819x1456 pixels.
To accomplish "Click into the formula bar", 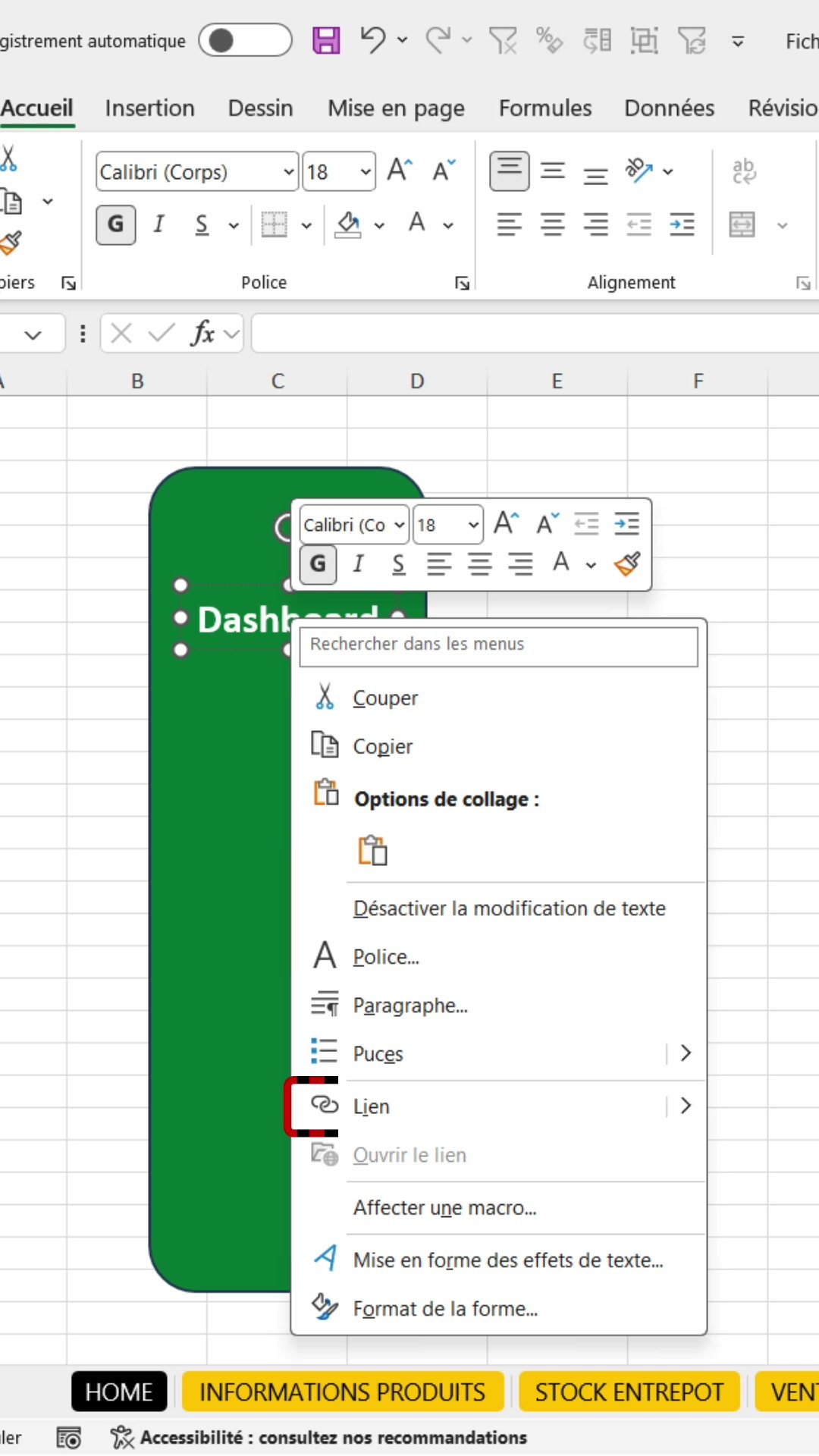I will [535, 334].
